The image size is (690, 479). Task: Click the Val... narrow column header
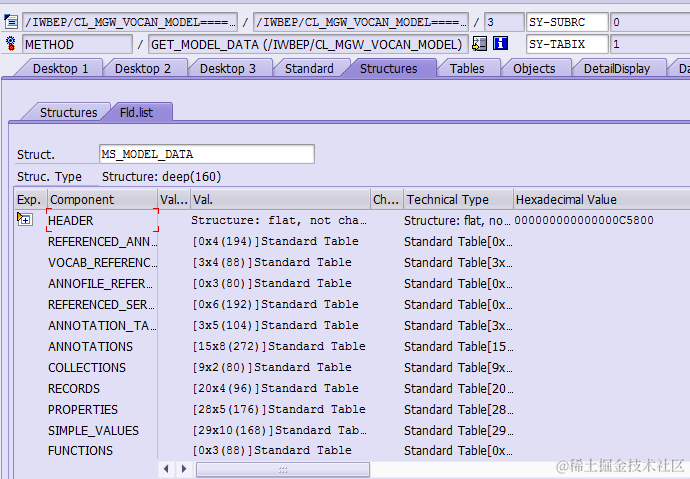[x=174, y=200]
